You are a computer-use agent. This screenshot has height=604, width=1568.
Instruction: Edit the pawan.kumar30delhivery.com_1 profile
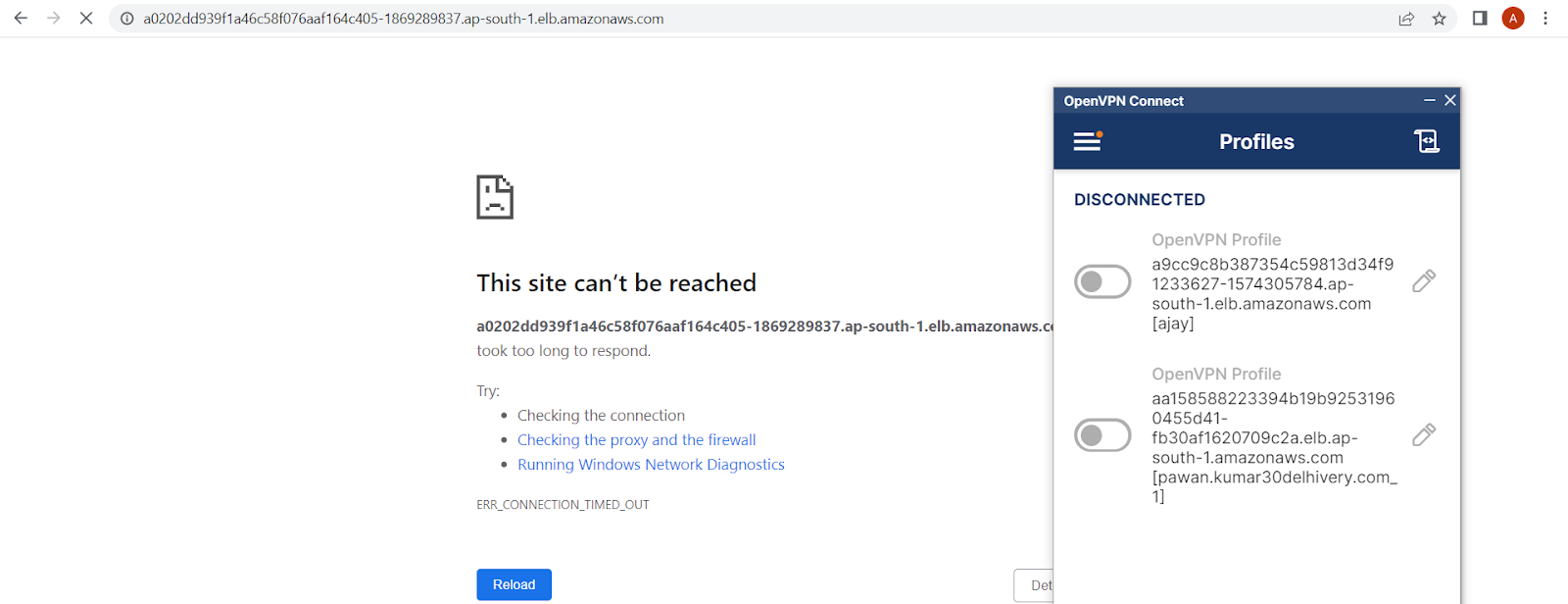tap(1424, 434)
